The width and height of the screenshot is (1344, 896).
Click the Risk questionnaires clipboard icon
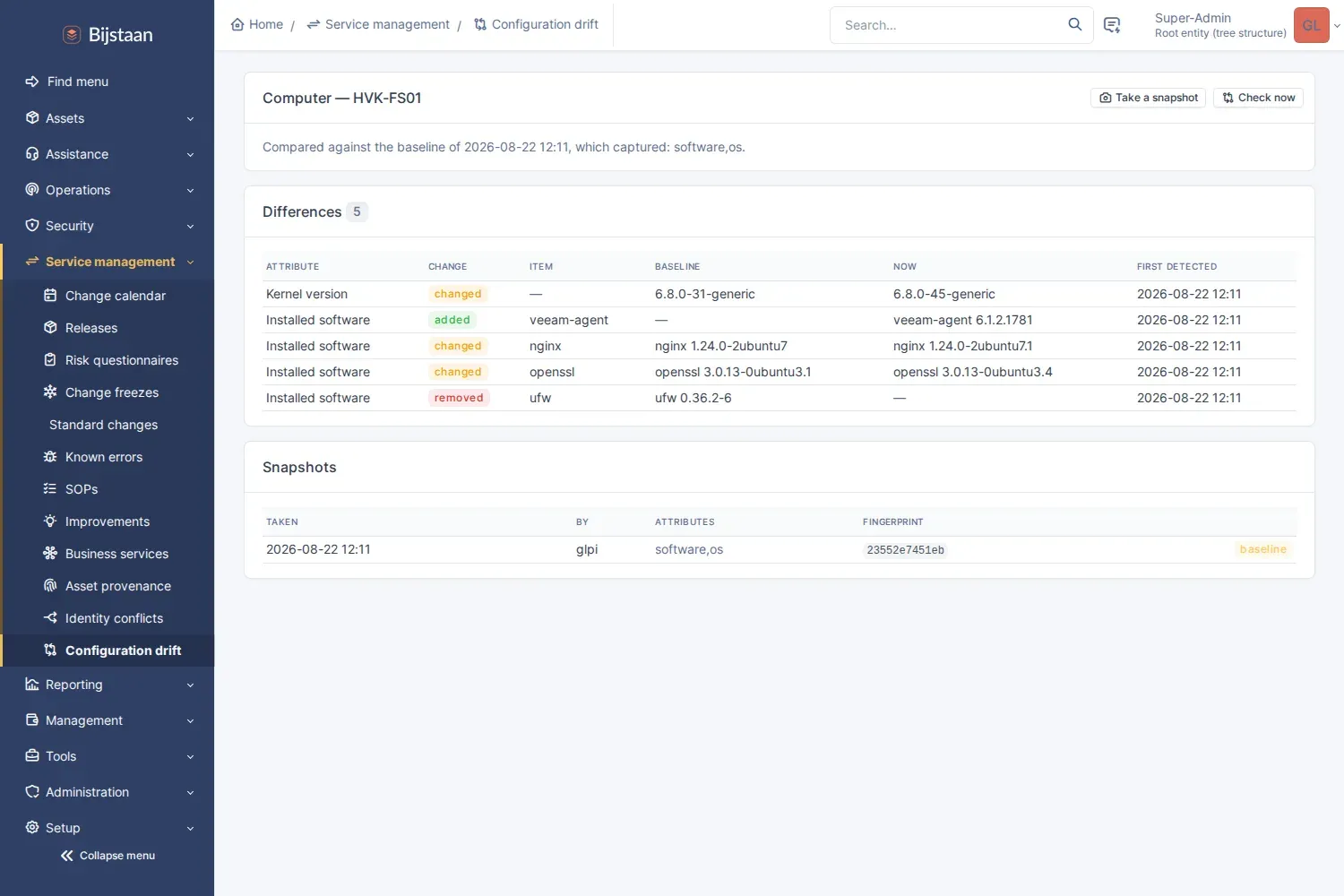click(x=50, y=360)
